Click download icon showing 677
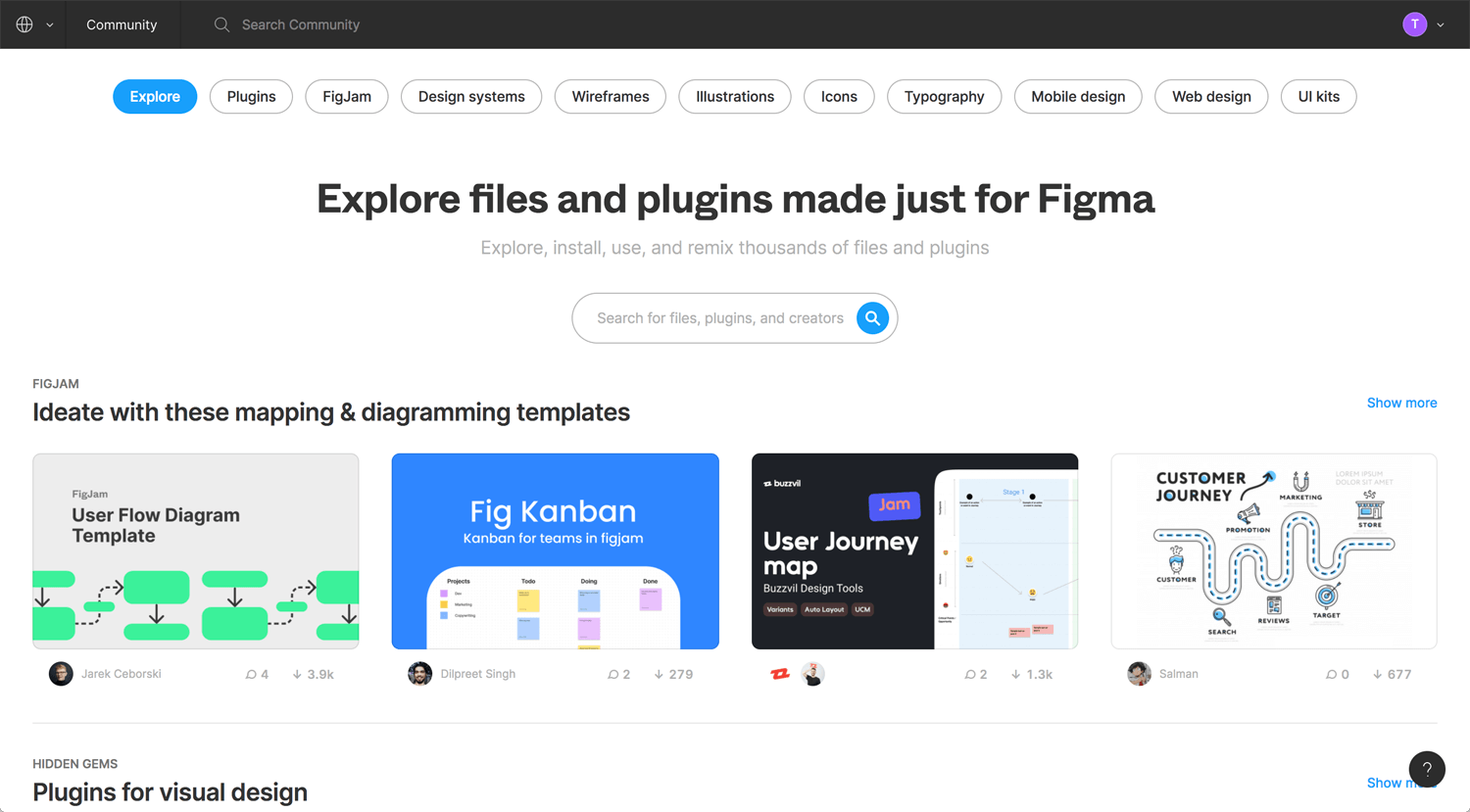The image size is (1470, 812). click(1377, 675)
